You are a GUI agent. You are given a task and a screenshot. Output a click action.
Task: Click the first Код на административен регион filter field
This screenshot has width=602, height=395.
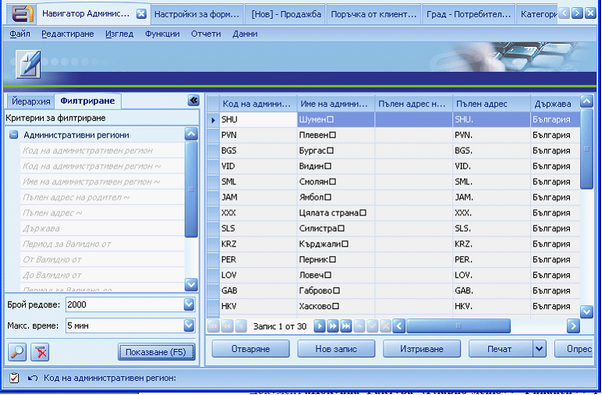102,151
